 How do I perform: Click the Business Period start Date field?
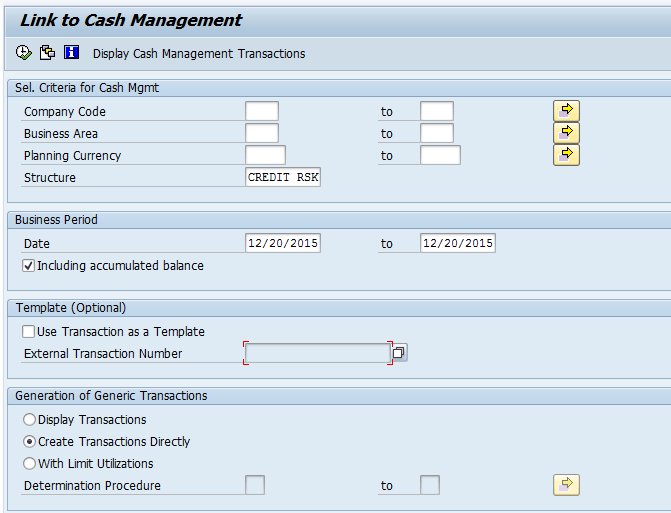pyautogui.click(x=283, y=244)
